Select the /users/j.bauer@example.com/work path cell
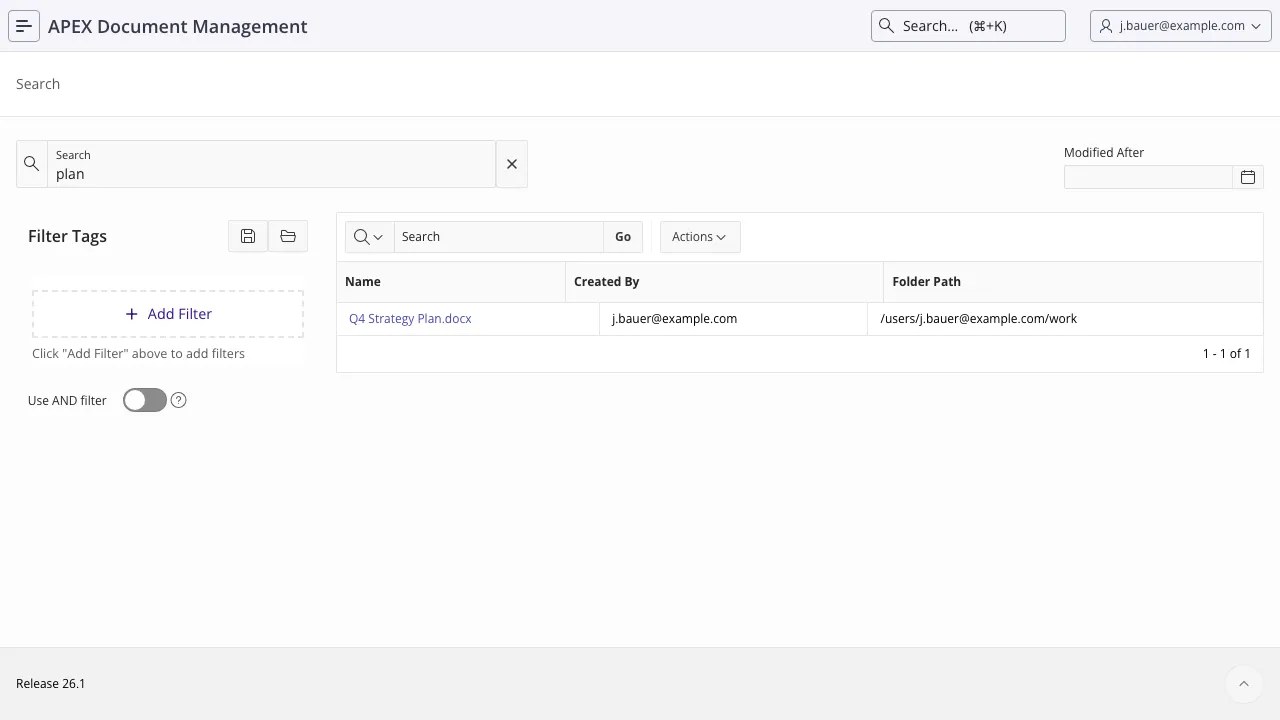 (1066, 319)
